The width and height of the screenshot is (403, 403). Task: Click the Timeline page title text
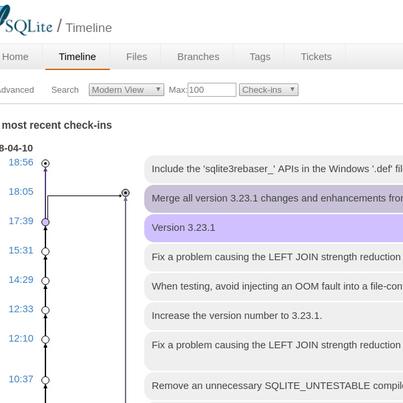click(x=89, y=28)
